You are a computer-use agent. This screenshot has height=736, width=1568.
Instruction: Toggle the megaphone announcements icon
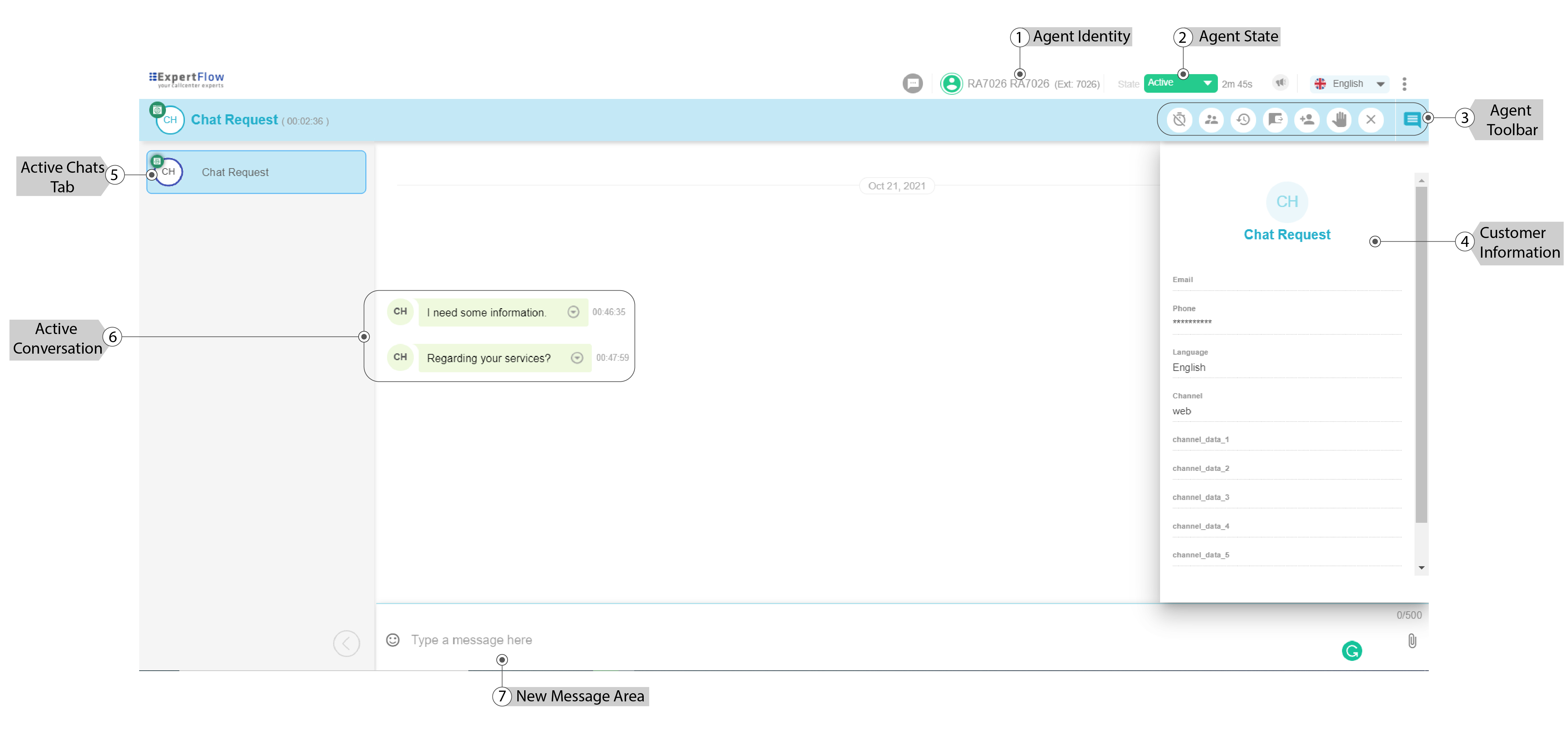click(x=1281, y=83)
